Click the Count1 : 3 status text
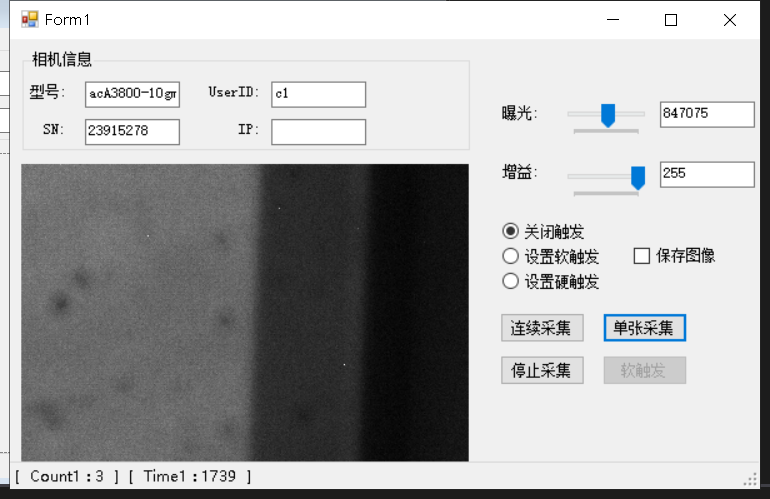770x499 pixels. pyautogui.click(x=67, y=476)
